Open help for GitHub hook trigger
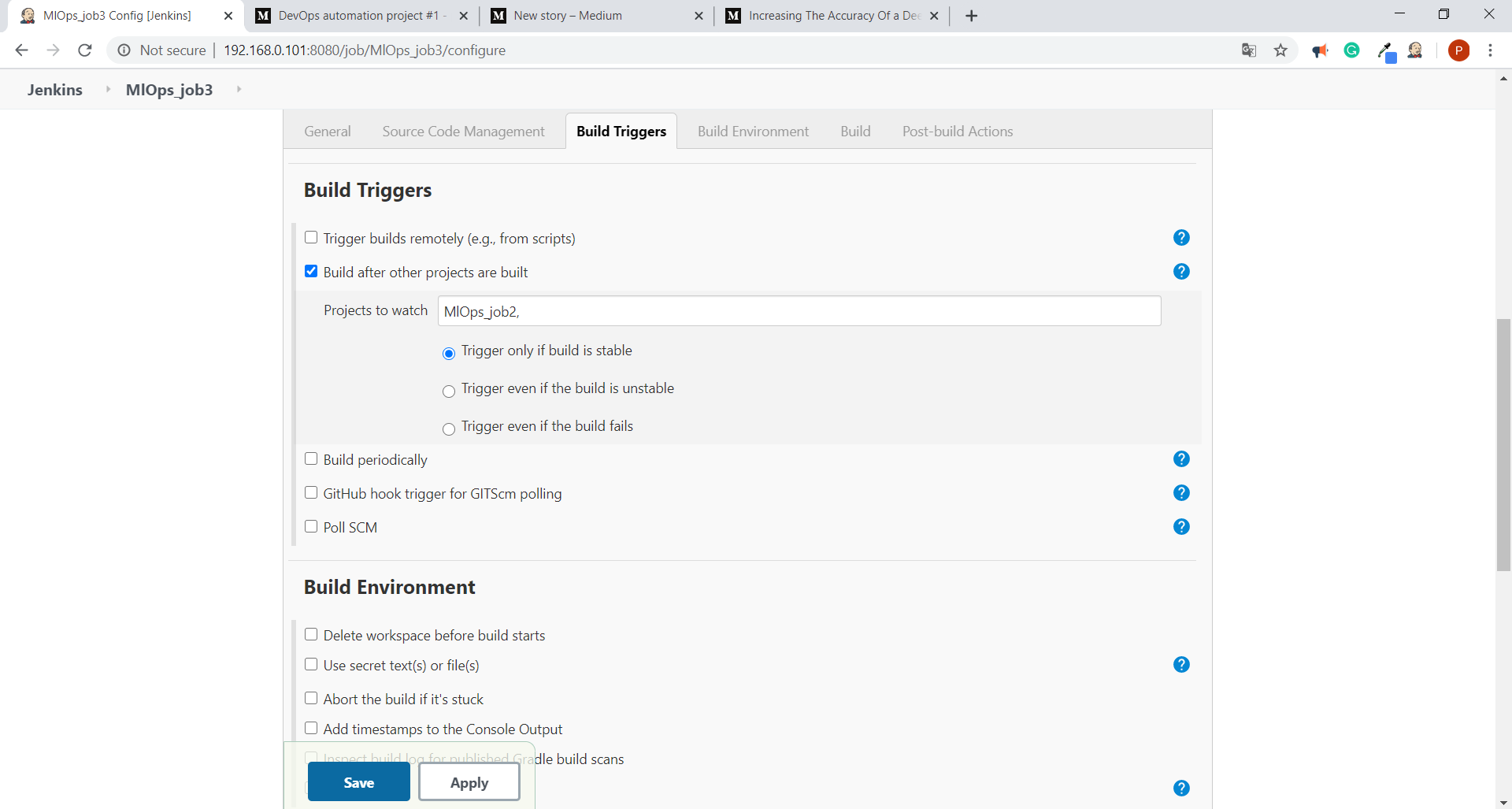1512x809 pixels. (x=1181, y=493)
